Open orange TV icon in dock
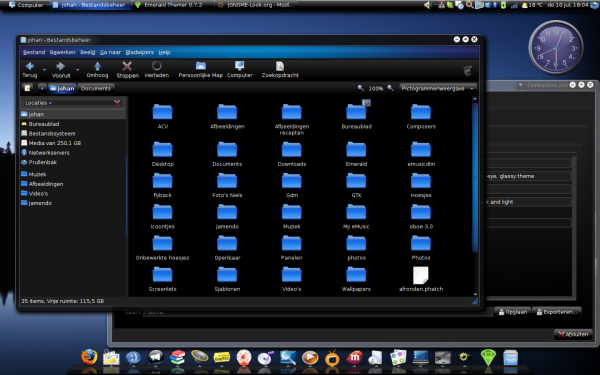 tap(332, 358)
